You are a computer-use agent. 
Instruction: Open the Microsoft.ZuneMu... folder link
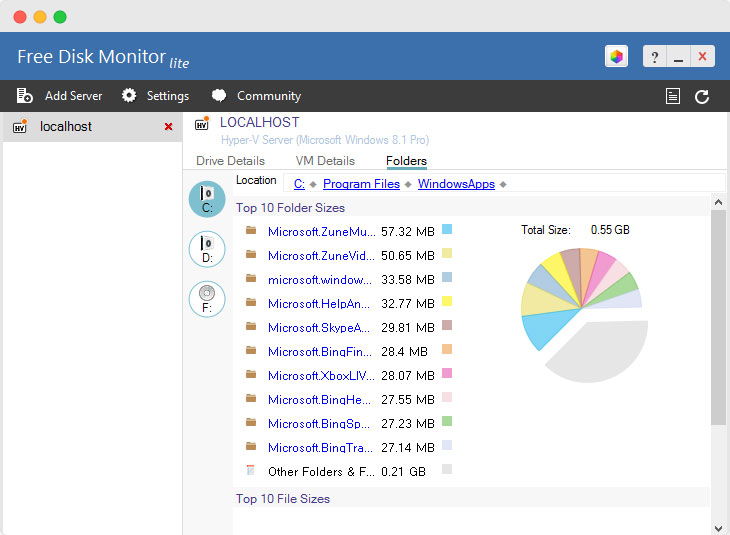coord(319,231)
